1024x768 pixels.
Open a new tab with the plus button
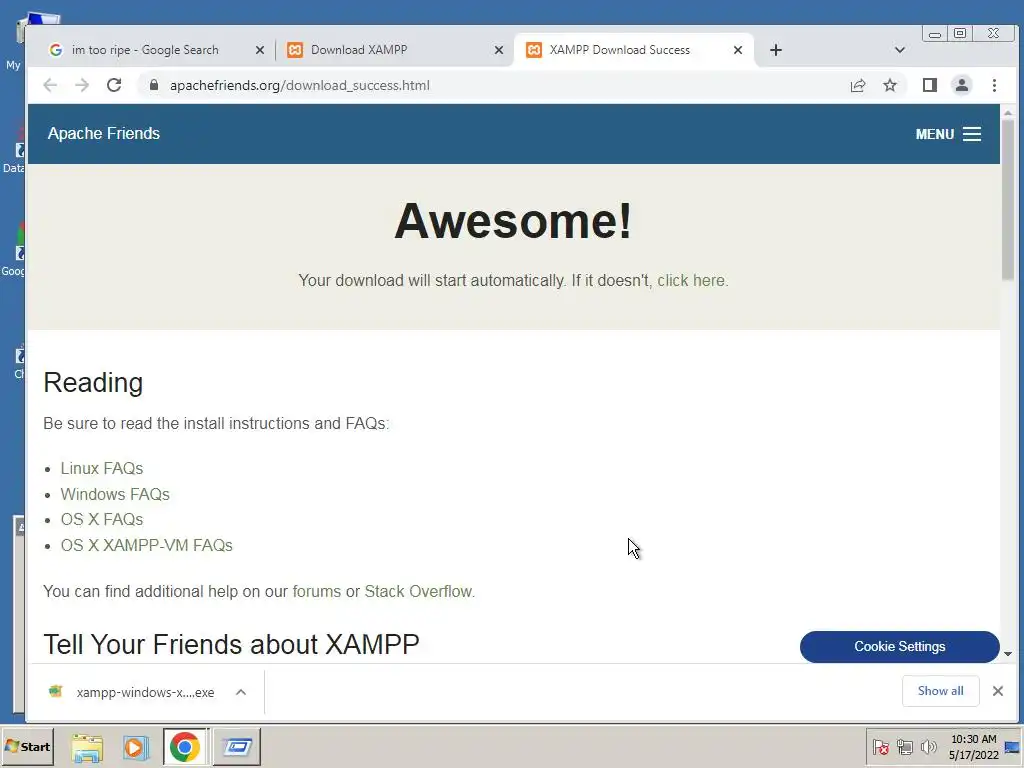(x=776, y=50)
